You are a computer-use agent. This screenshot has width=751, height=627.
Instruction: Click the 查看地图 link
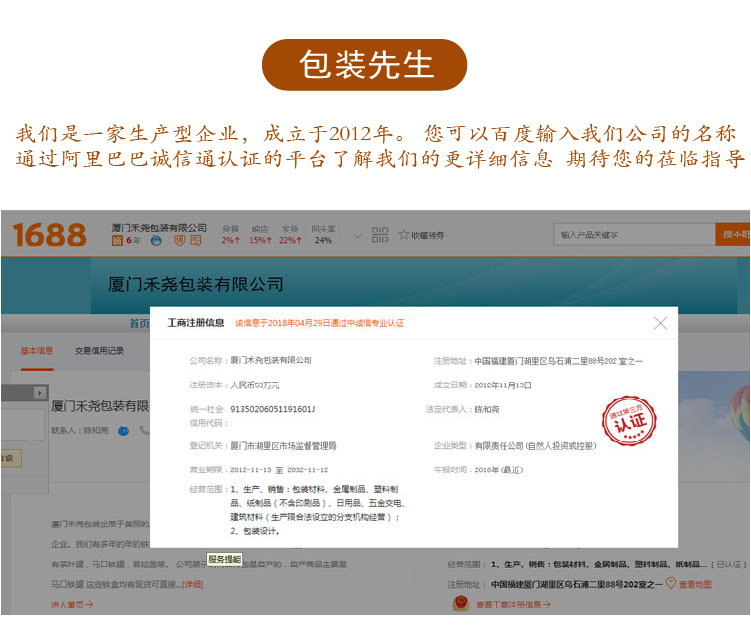tap(695, 584)
